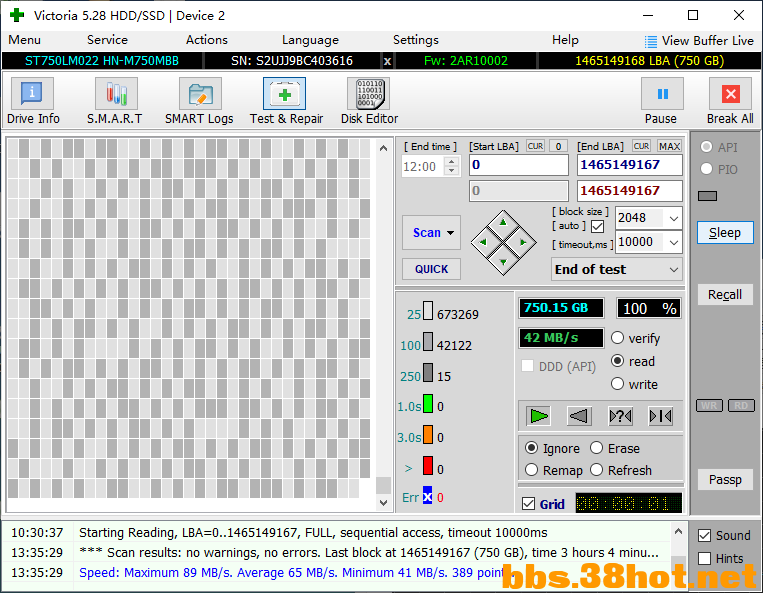This screenshot has height=593, width=763.
Task: Expand the timeout 10000 dropdown
Action: coord(674,242)
